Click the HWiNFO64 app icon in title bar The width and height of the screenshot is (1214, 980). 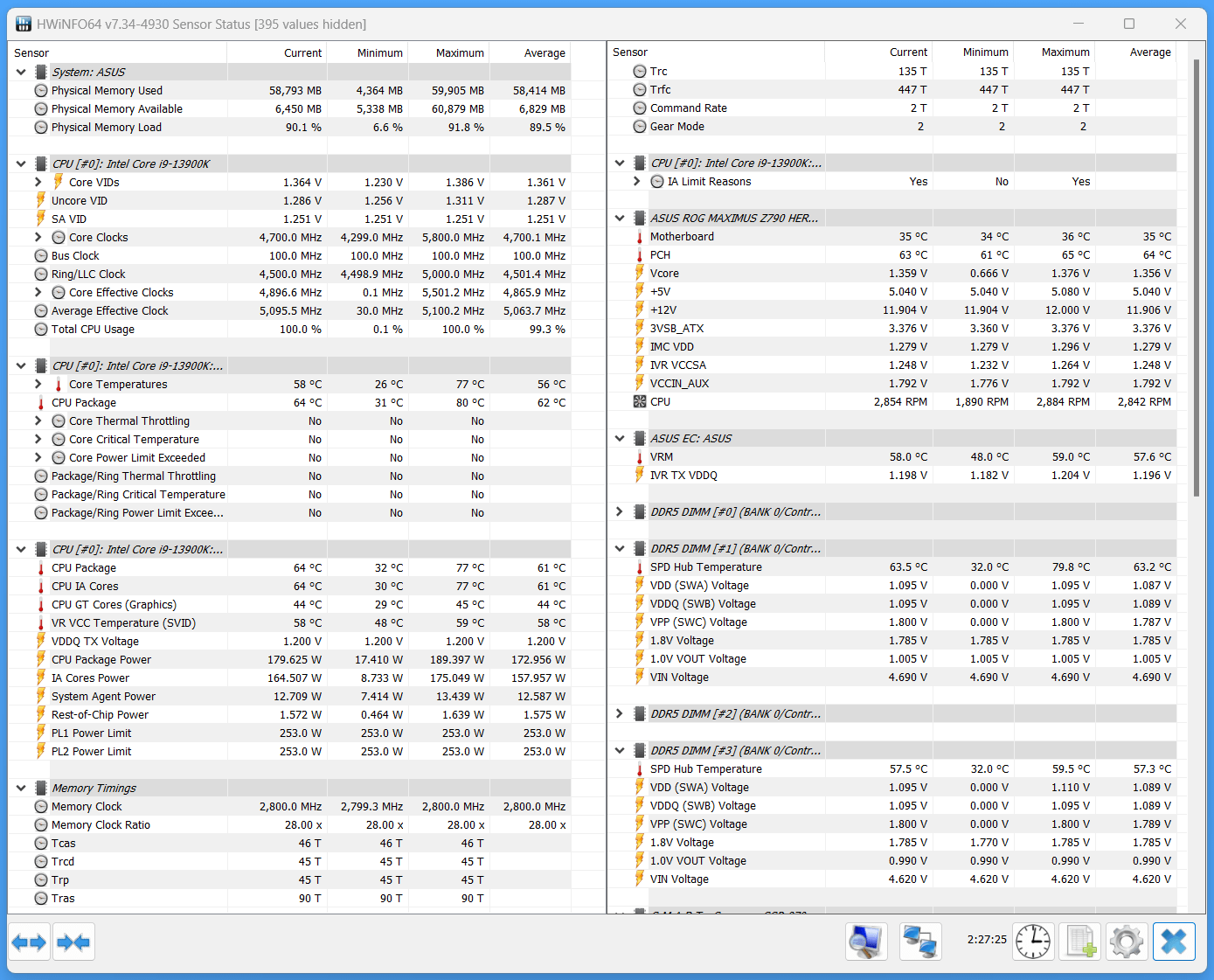tap(24, 24)
